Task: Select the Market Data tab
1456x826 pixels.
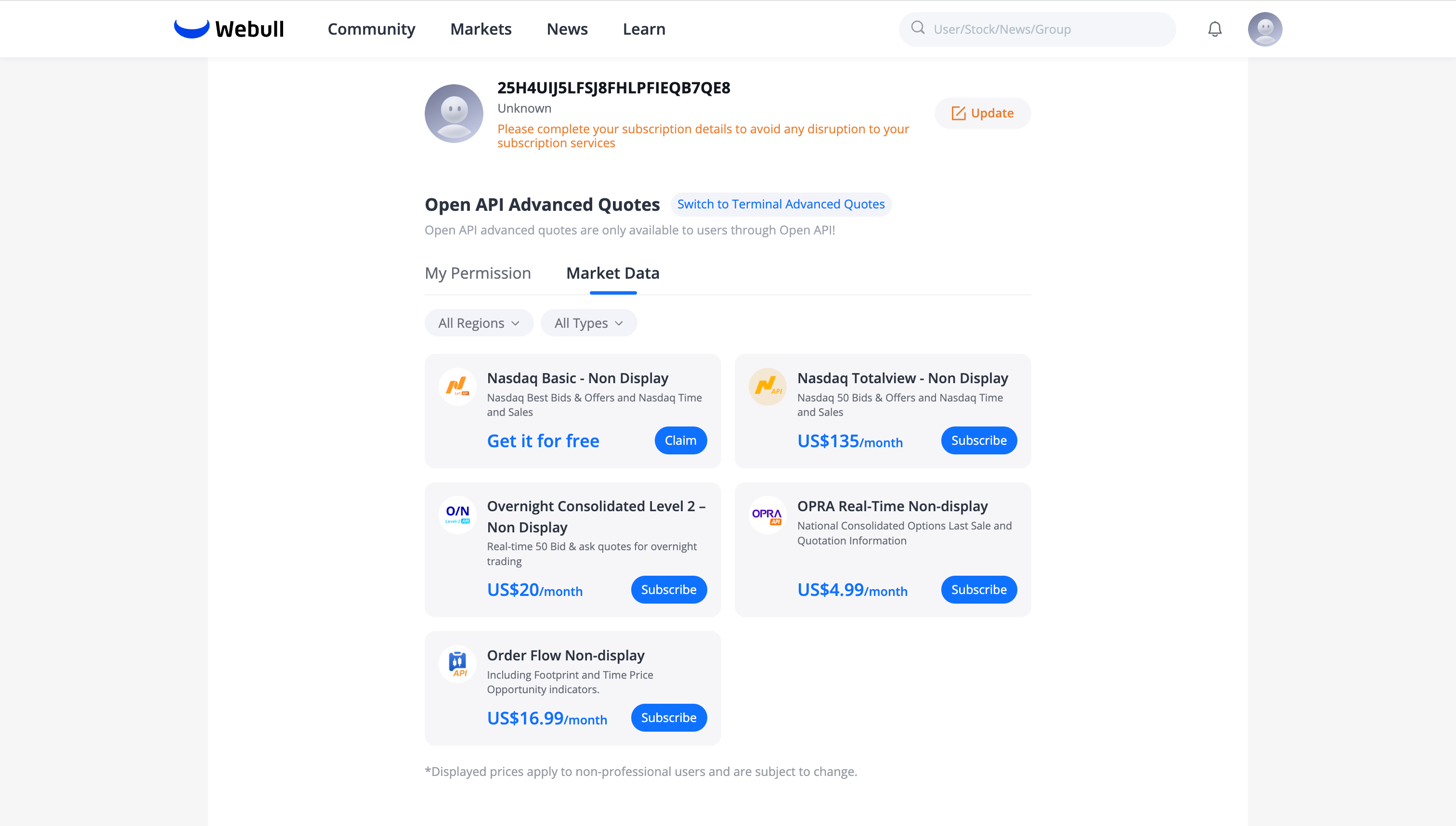Action: tap(613, 273)
